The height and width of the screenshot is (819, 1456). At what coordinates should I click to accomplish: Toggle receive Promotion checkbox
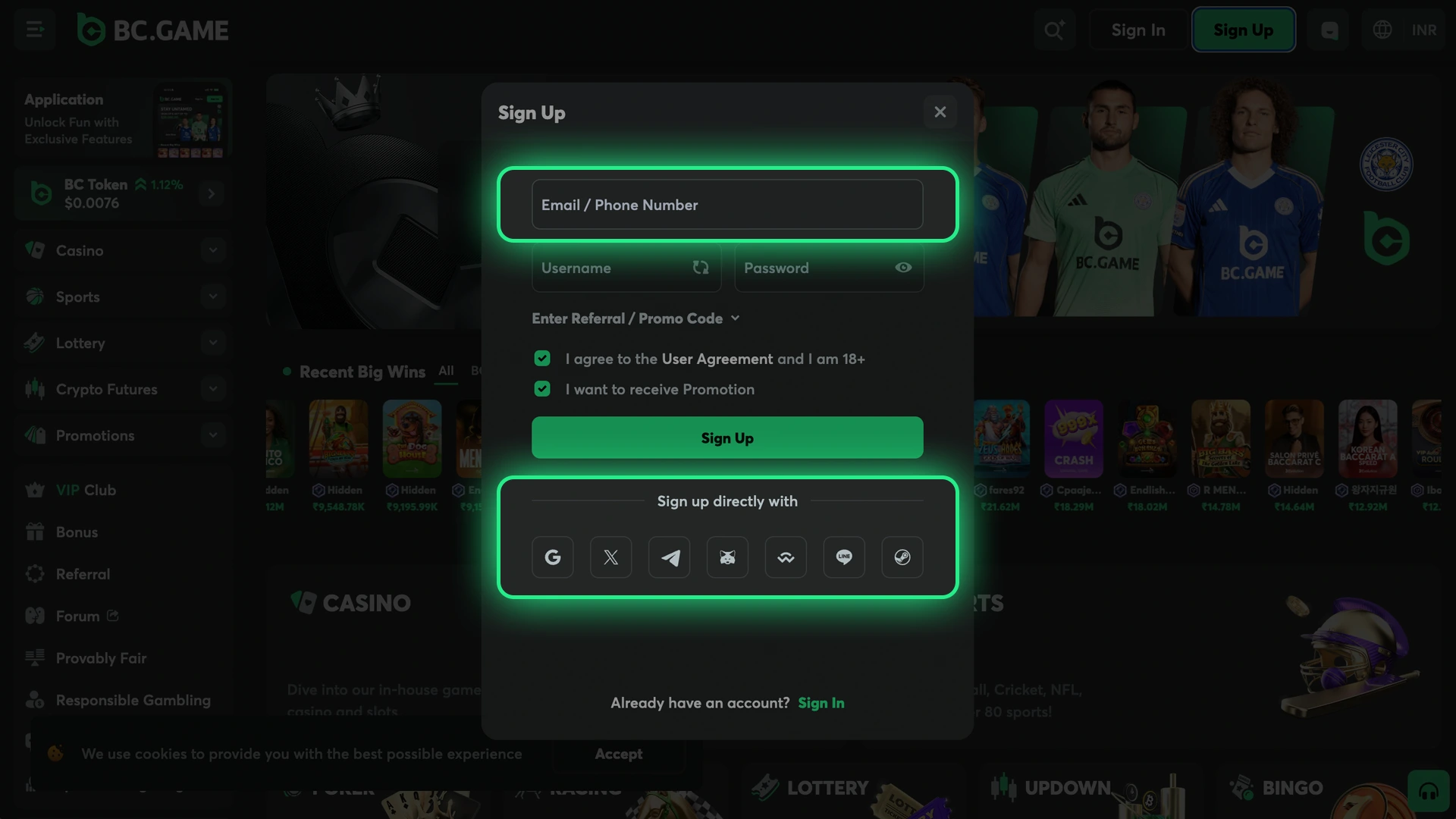pos(542,389)
